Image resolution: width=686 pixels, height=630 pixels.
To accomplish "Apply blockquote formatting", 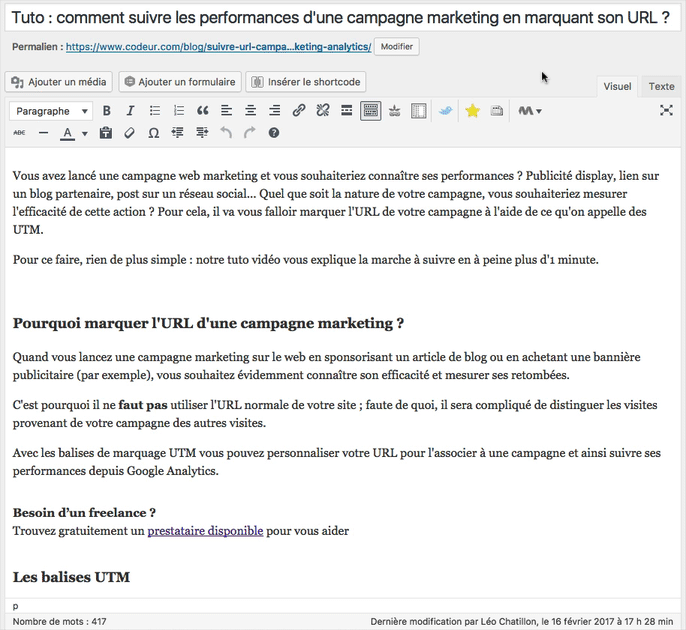I will (x=203, y=111).
